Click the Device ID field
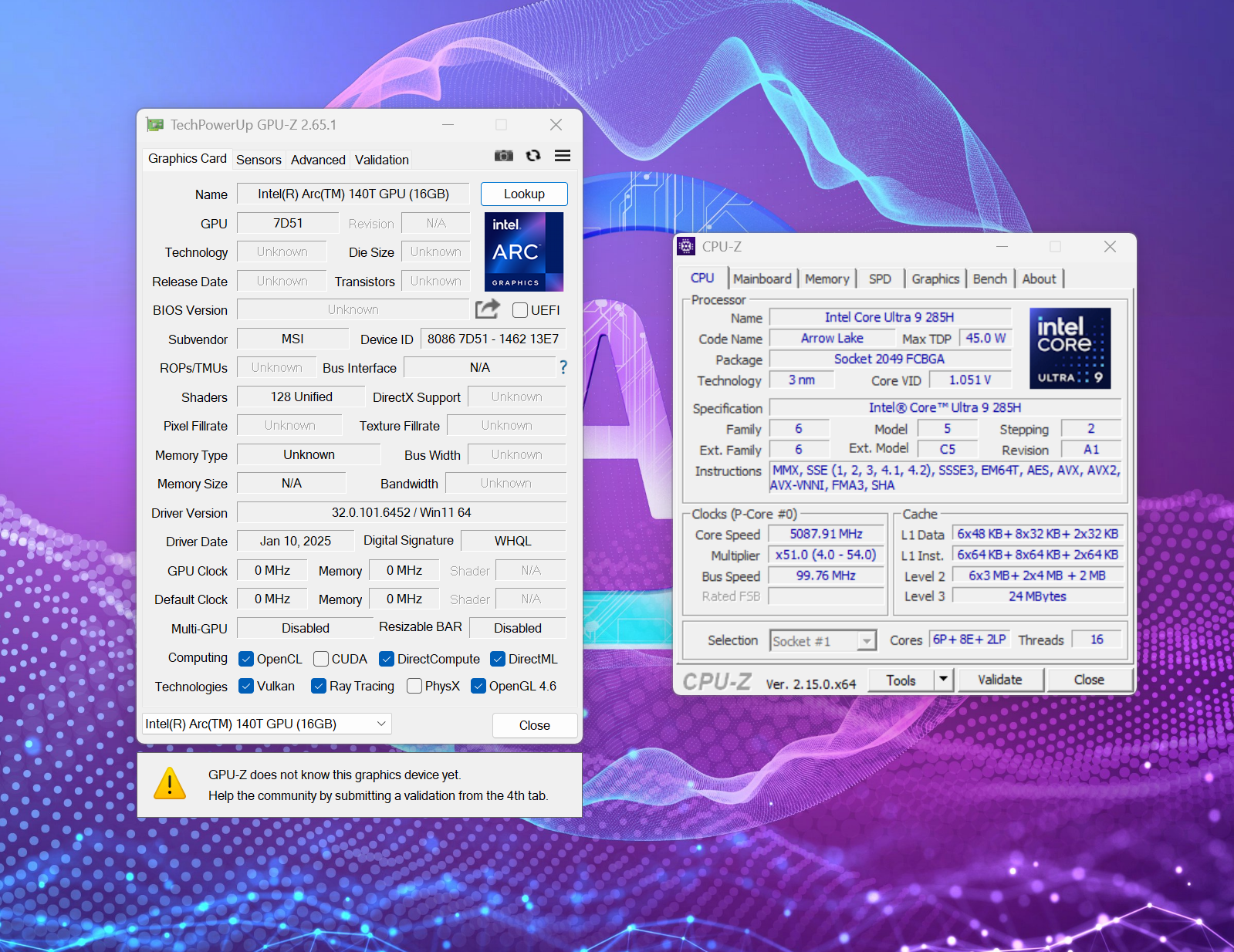 (x=493, y=339)
